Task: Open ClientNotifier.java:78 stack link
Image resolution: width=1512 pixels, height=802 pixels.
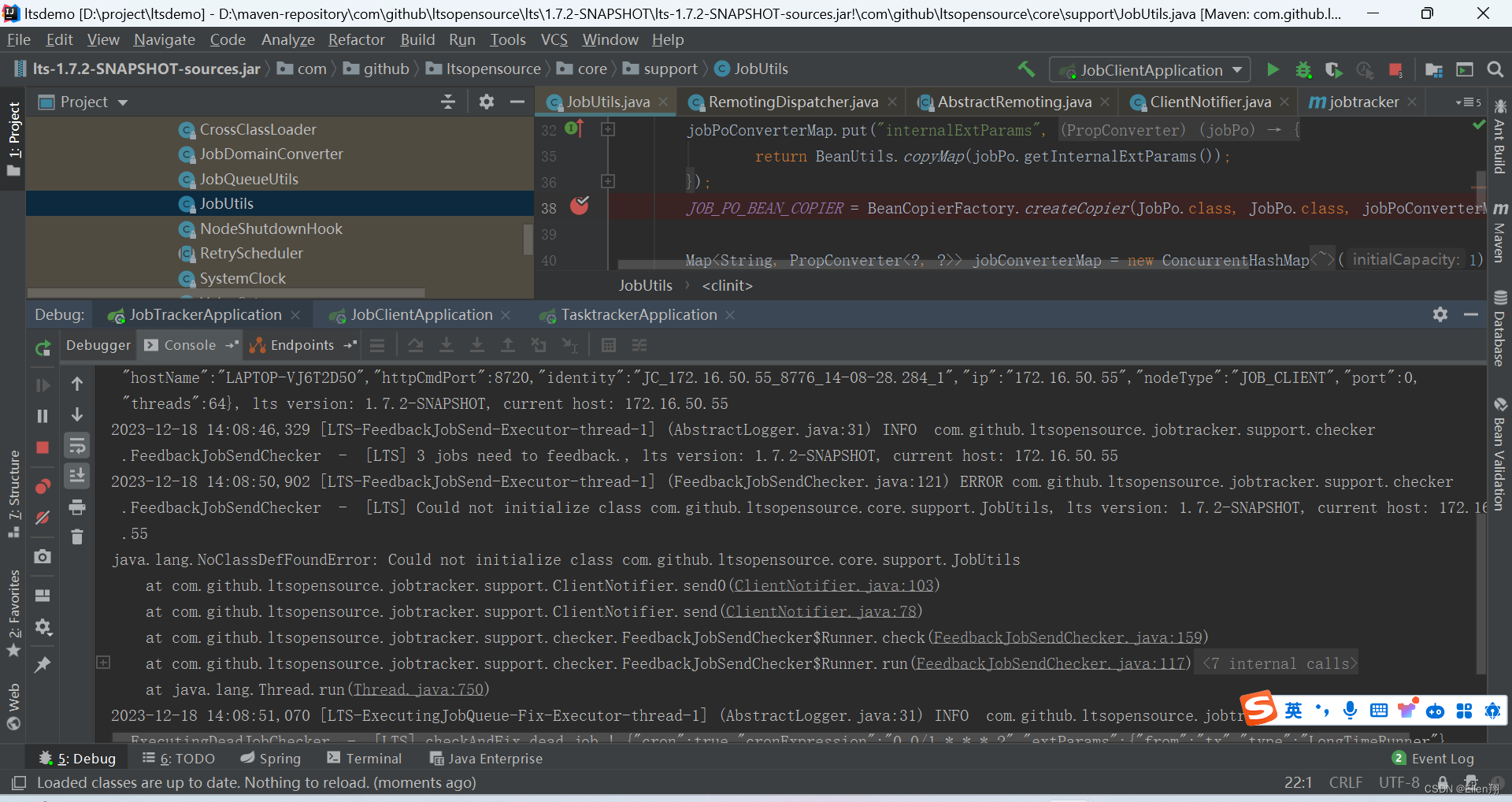Action: (x=821, y=611)
